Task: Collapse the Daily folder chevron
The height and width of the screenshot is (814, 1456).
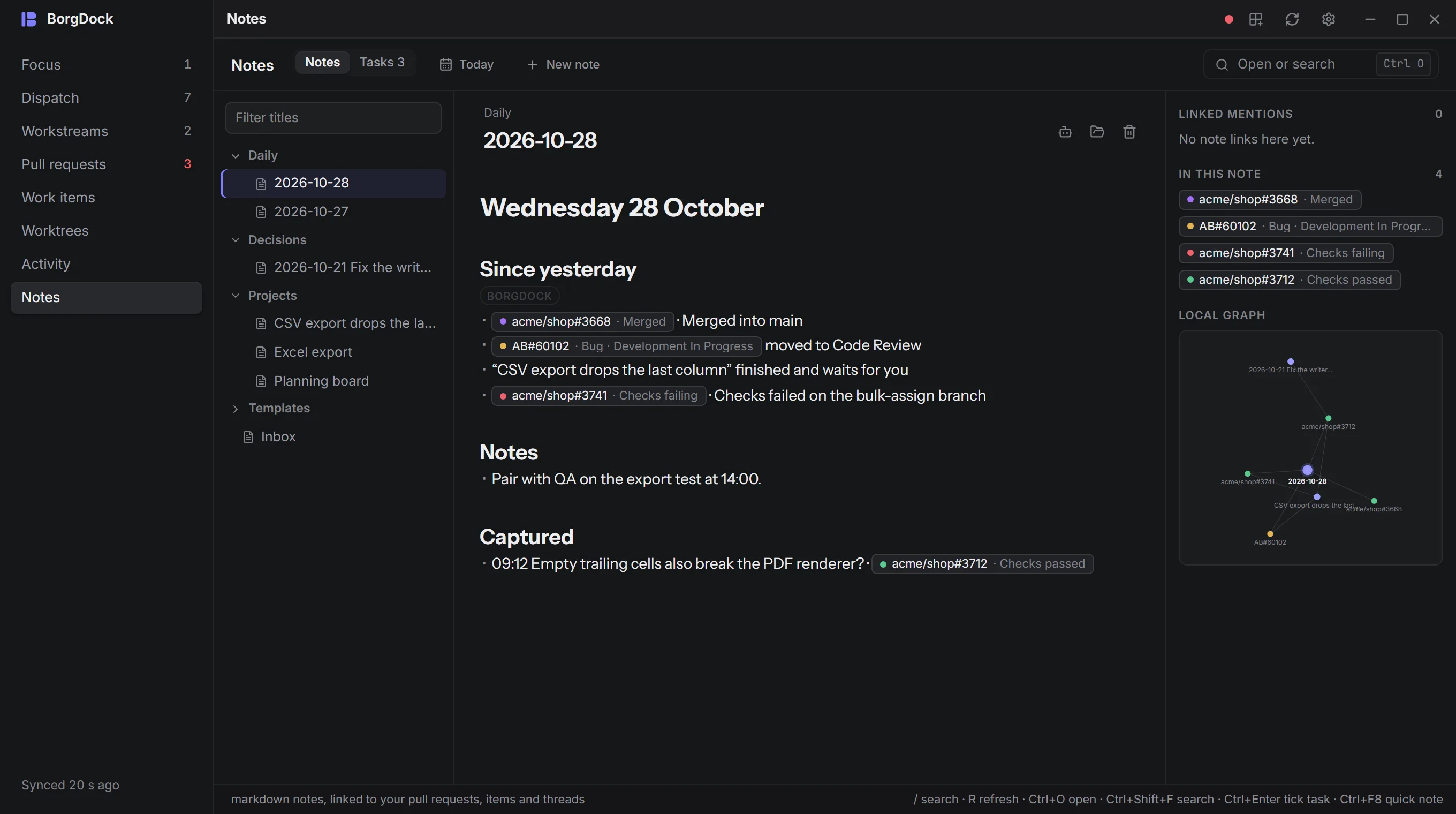Action: tap(236, 155)
